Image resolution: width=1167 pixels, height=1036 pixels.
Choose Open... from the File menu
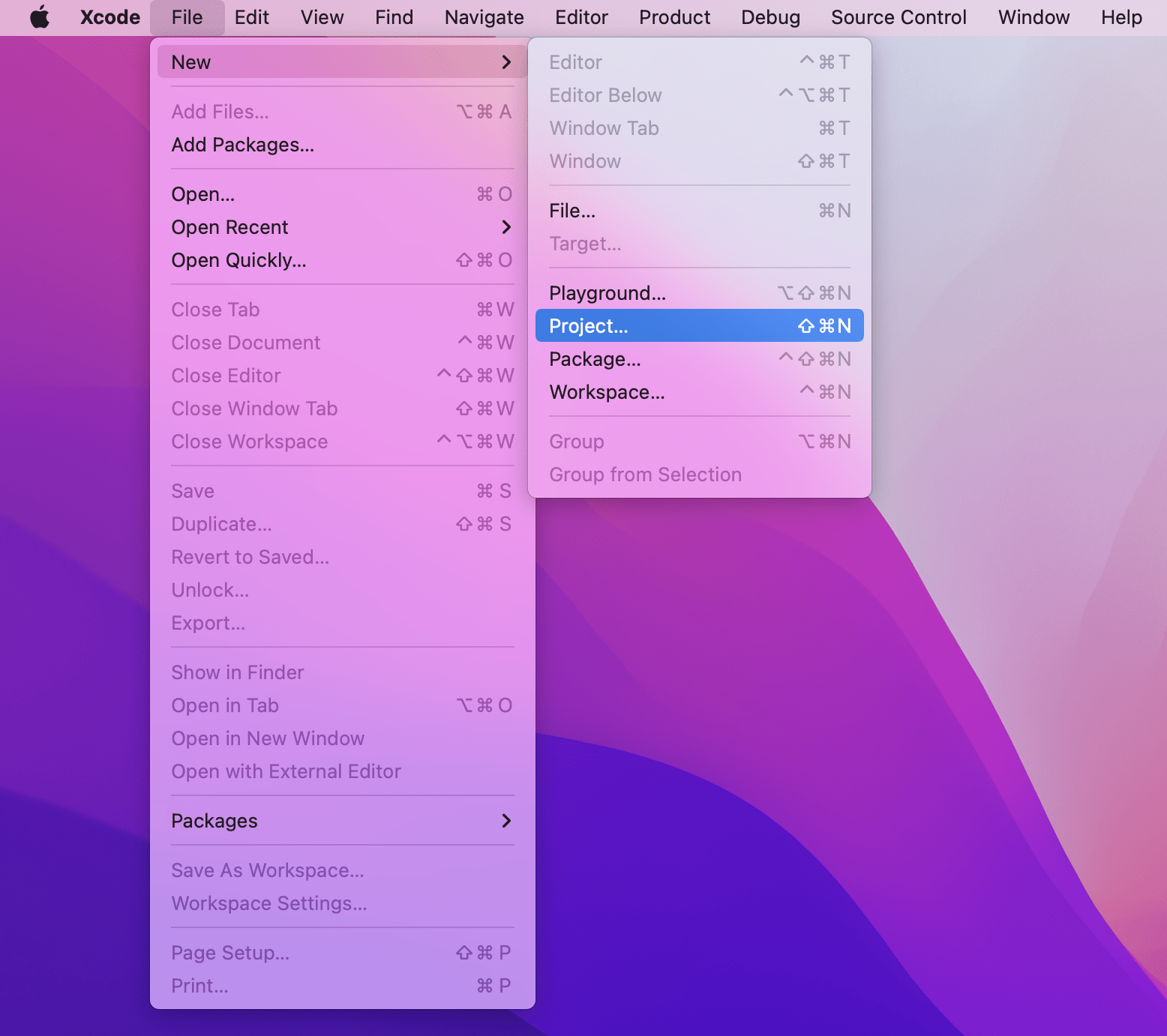[x=343, y=194]
